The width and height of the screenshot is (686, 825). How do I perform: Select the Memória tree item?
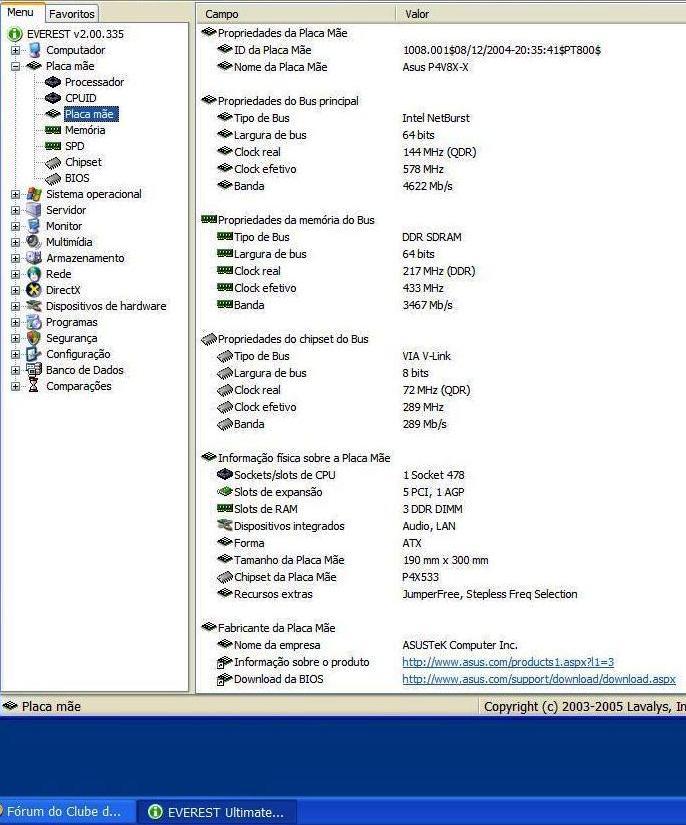pyautogui.click(x=85, y=130)
